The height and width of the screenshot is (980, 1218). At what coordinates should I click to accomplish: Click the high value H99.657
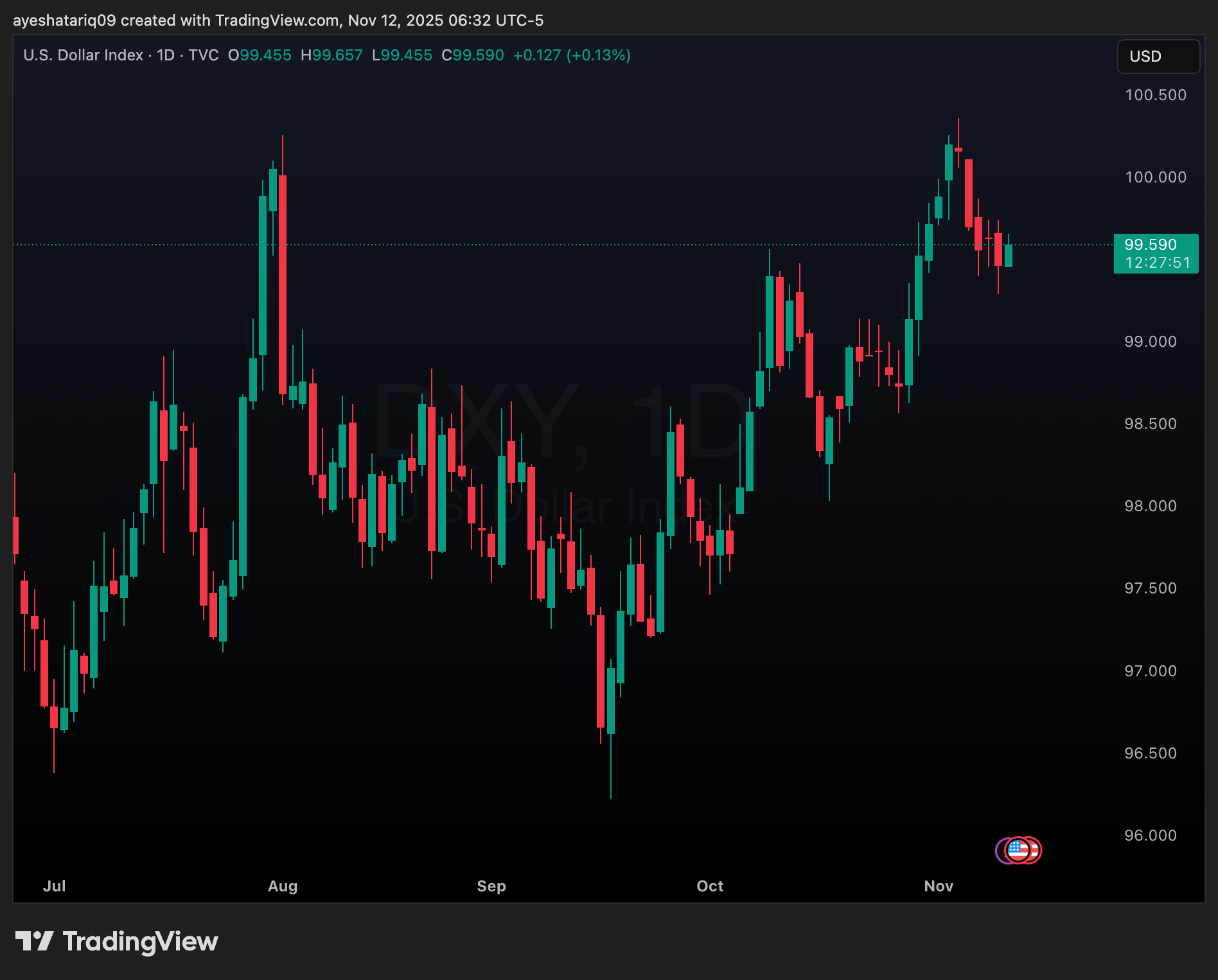pyautogui.click(x=331, y=55)
